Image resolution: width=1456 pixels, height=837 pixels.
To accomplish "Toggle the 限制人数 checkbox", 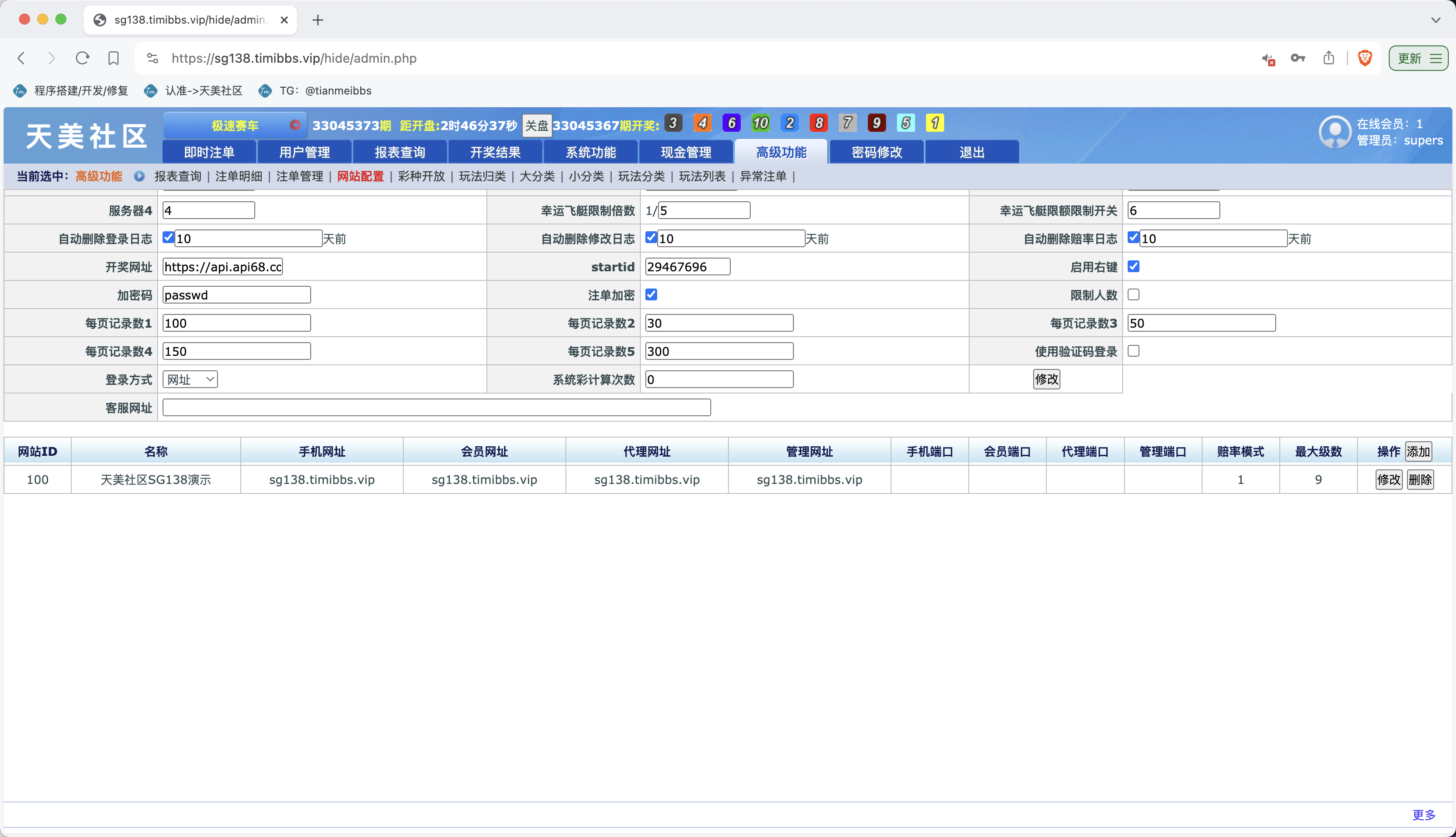I will pyautogui.click(x=1133, y=294).
